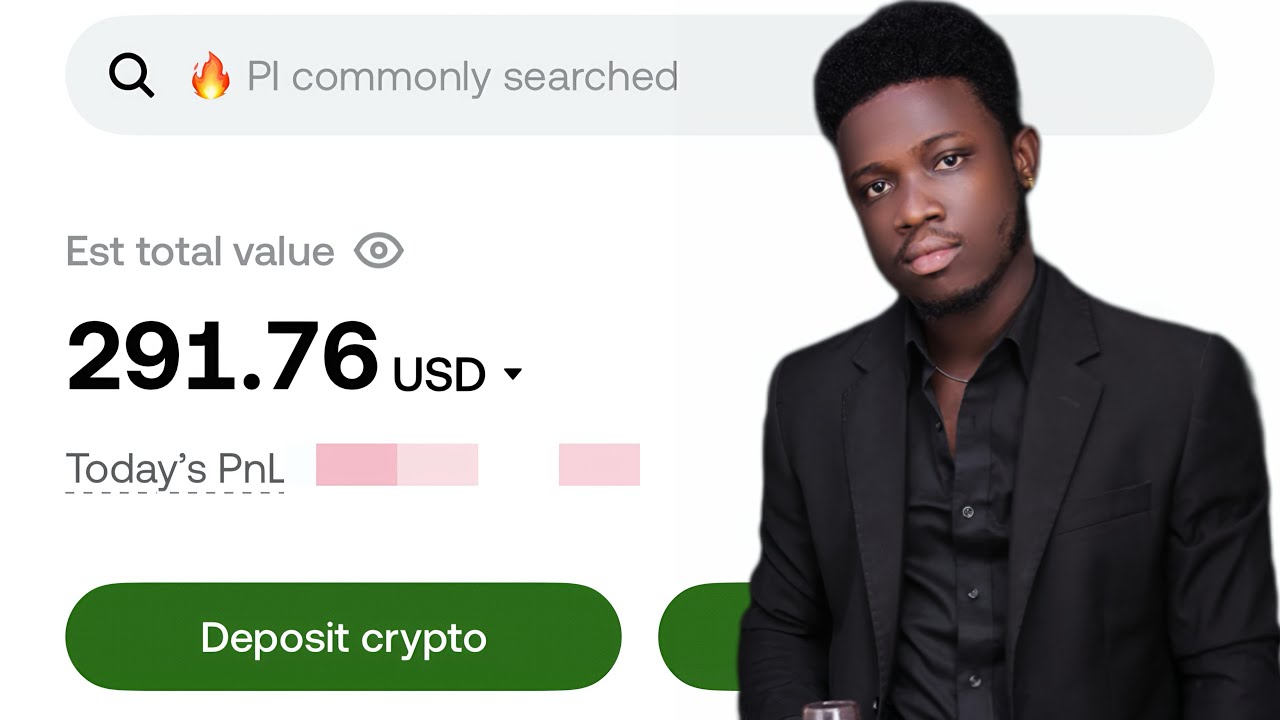Viewport: 1280px width, 720px height.
Task: Click the light pink box adjoining the dark one
Action: [437, 465]
